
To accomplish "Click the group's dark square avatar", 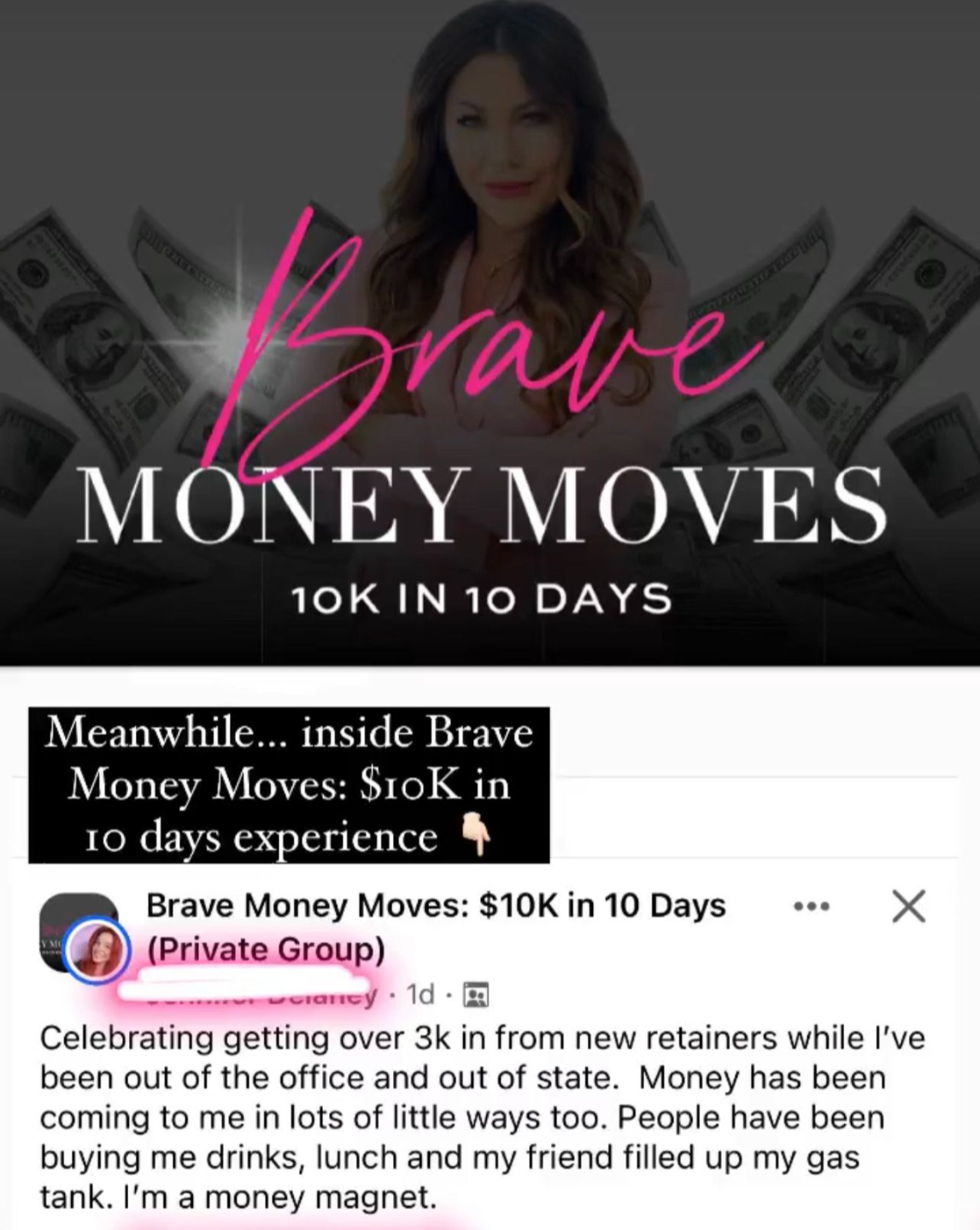I will (x=79, y=933).
